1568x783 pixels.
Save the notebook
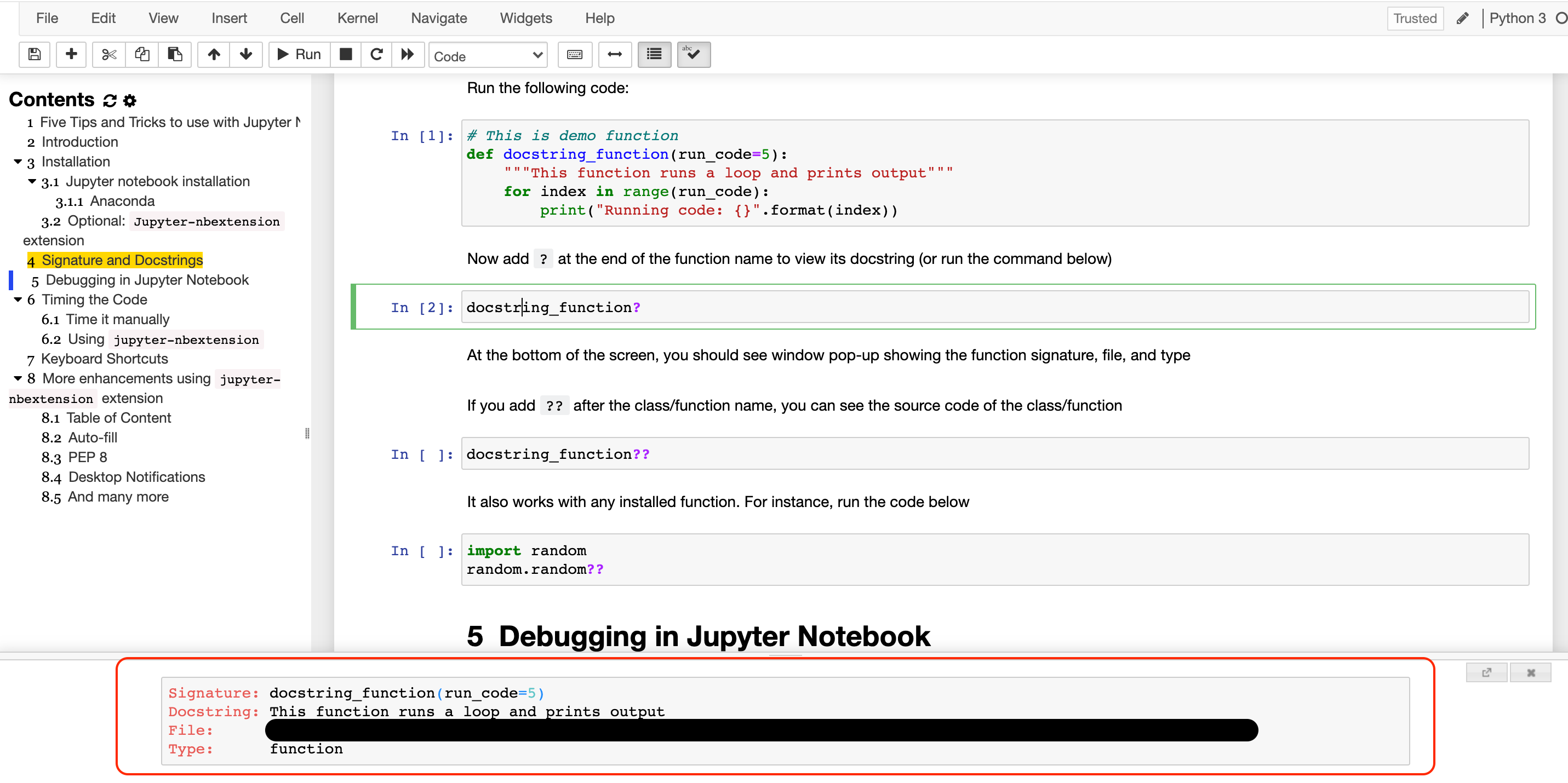[x=34, y=54]
